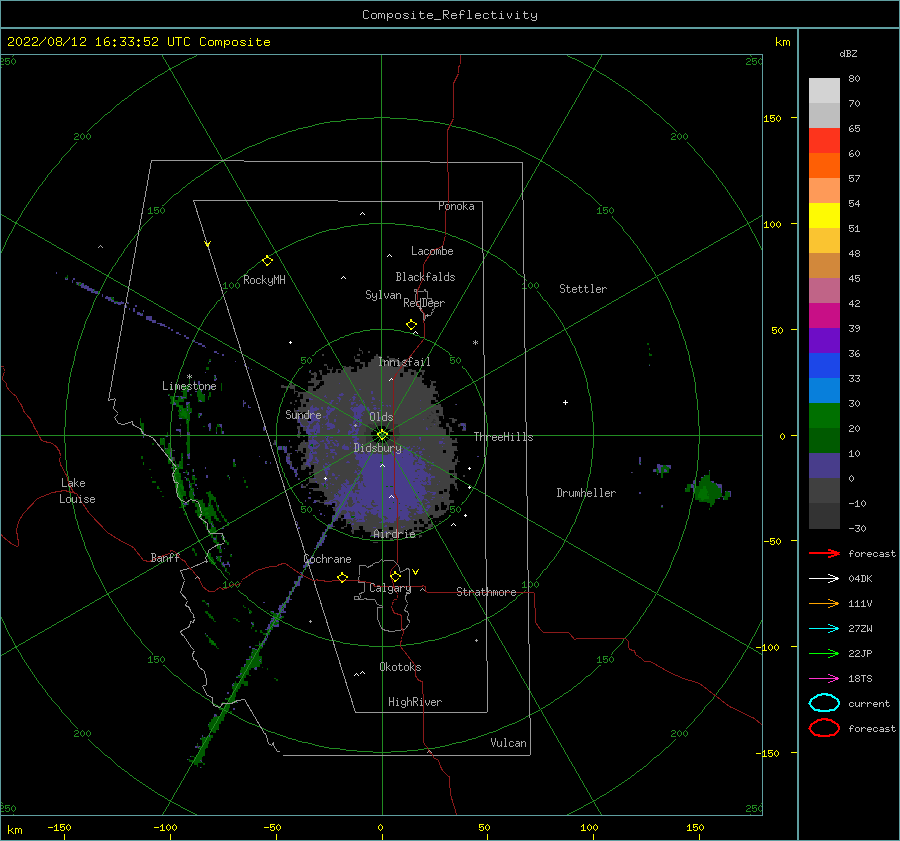Pick the green 22JP arrow legend entry
The width and height of the screenshot is (900, 841).
point(824,653)
